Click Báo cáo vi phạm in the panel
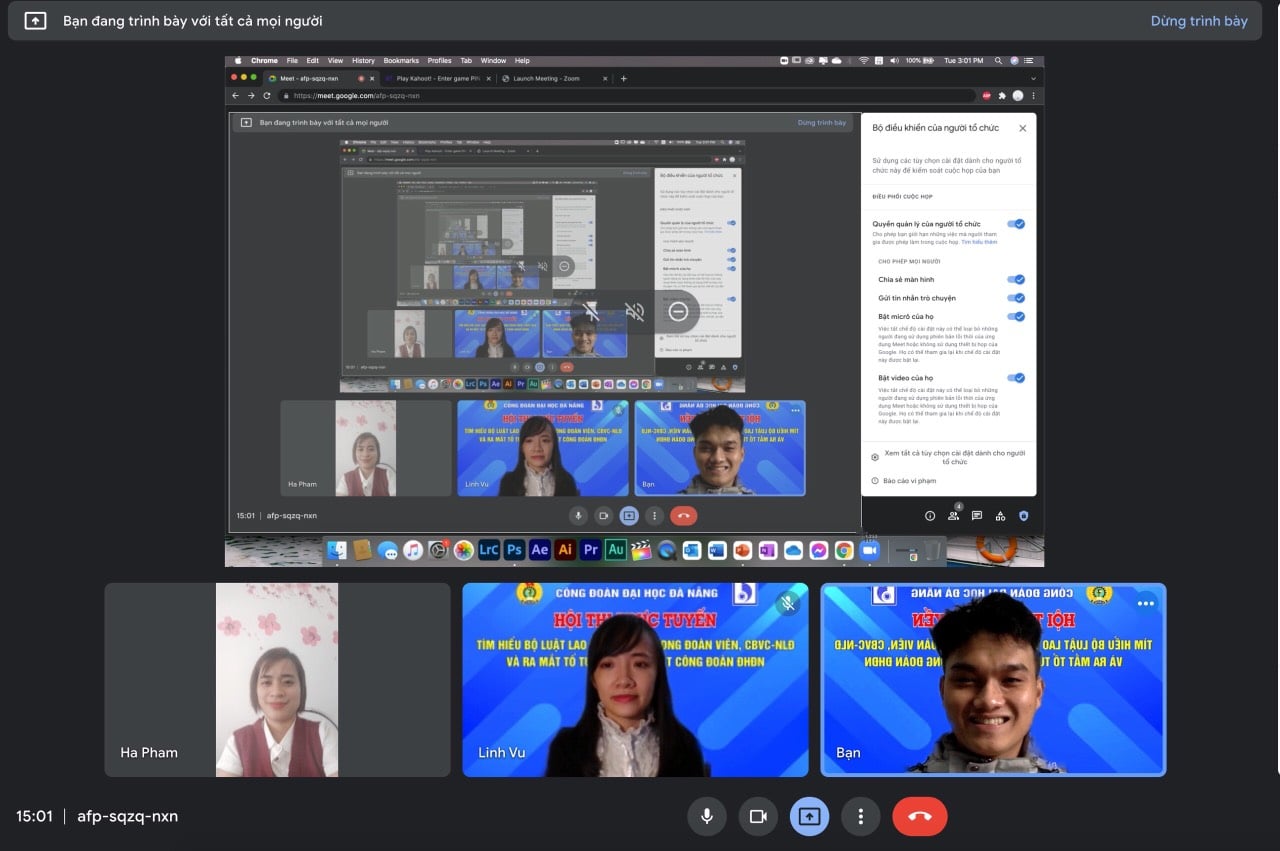Screen dimensions: 1280x851 (903, 481)
